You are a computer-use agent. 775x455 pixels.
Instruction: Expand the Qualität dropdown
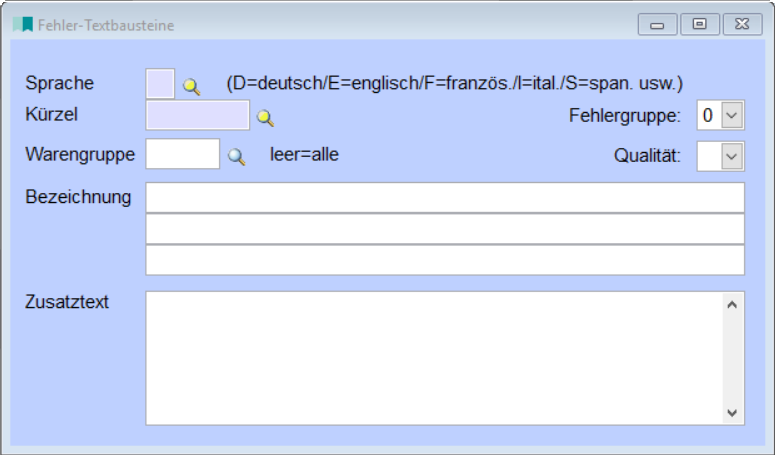click(x=732, y=157)
